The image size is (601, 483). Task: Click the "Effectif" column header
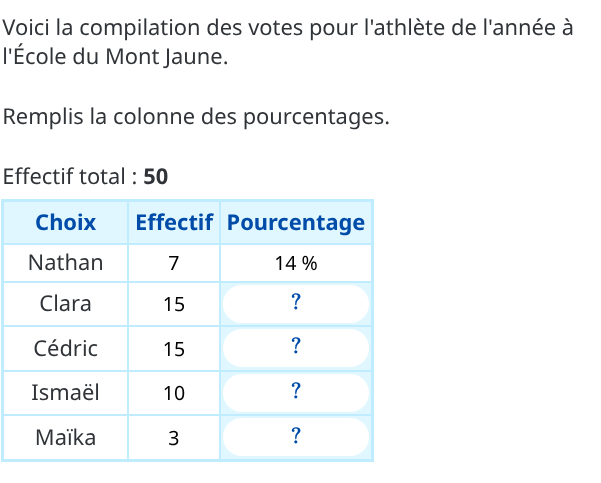174,222
